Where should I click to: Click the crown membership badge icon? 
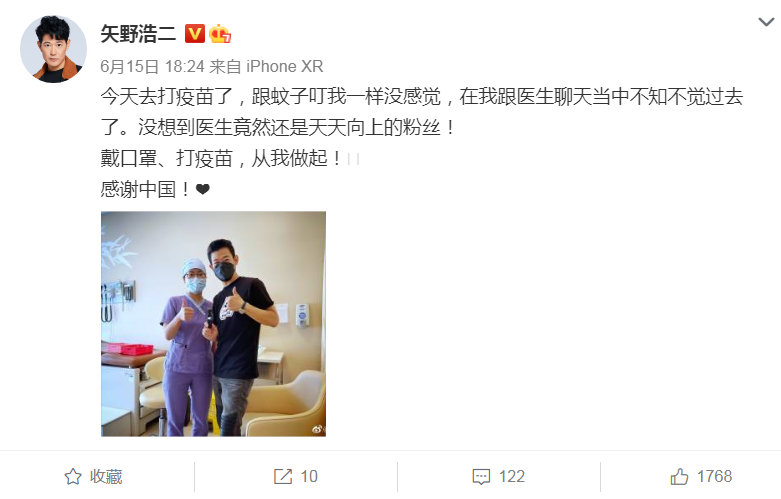point(220,34)
